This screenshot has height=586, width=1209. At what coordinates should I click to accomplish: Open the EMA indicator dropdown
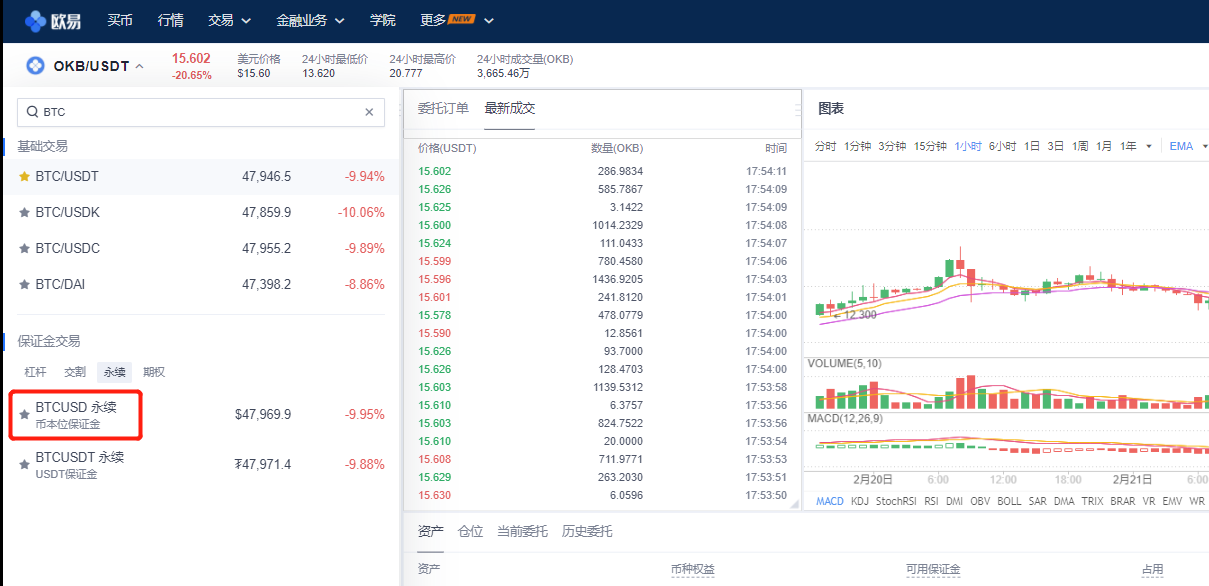click(1188, 146)
